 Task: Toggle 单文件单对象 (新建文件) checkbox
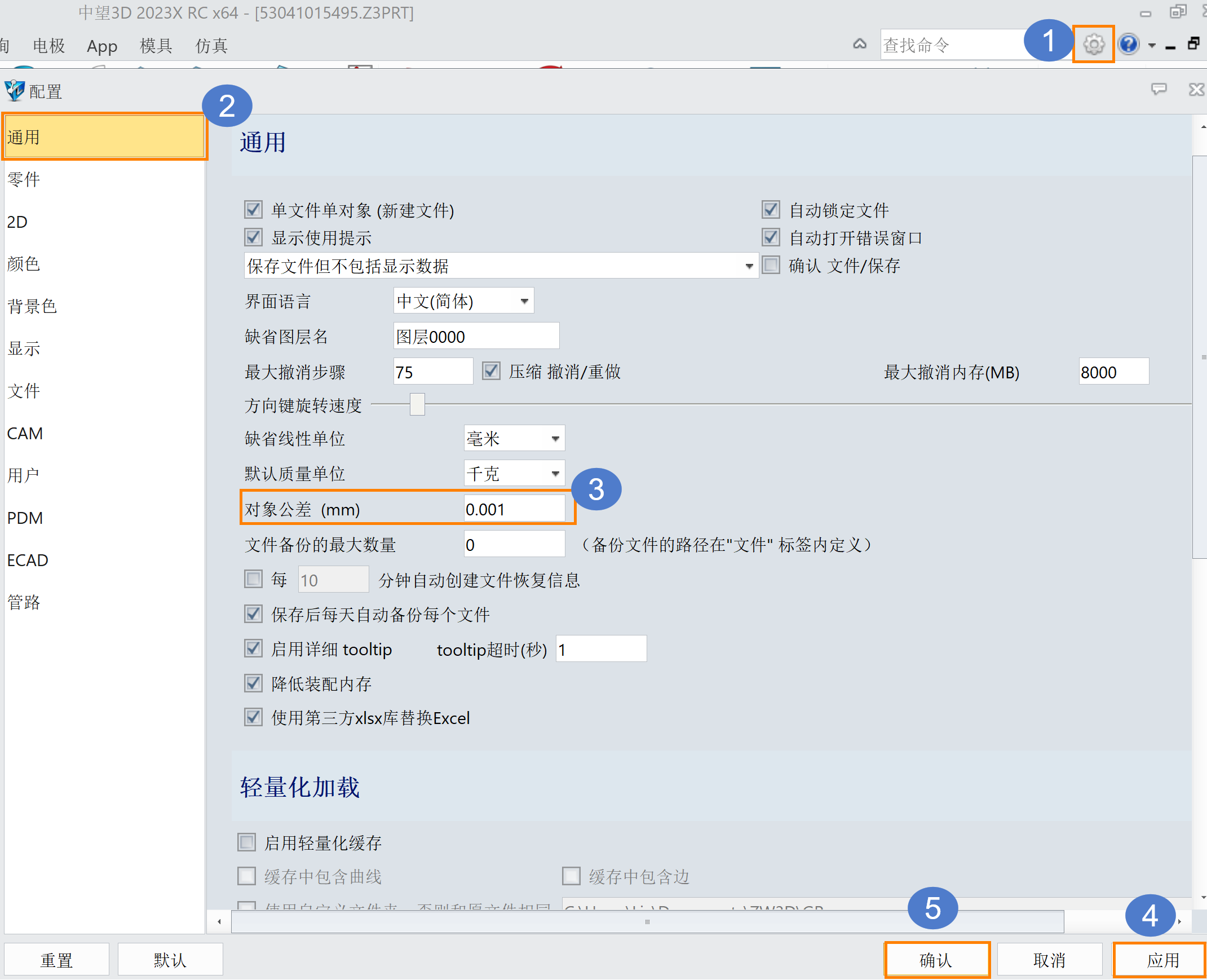(253, 210)
